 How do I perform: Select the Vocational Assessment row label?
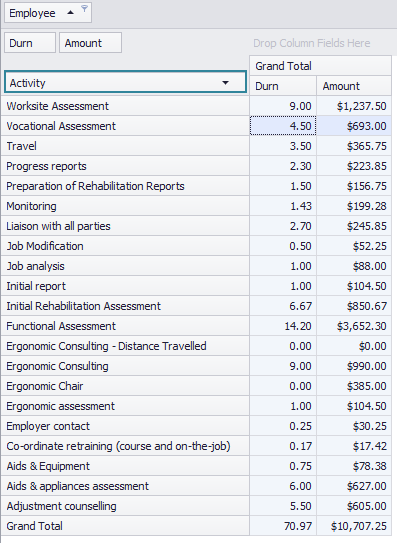coord(125,126)
